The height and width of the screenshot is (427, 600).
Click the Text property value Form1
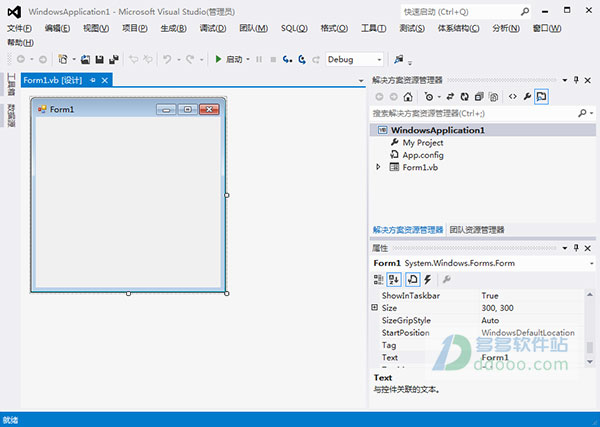(x=495, y=357)
